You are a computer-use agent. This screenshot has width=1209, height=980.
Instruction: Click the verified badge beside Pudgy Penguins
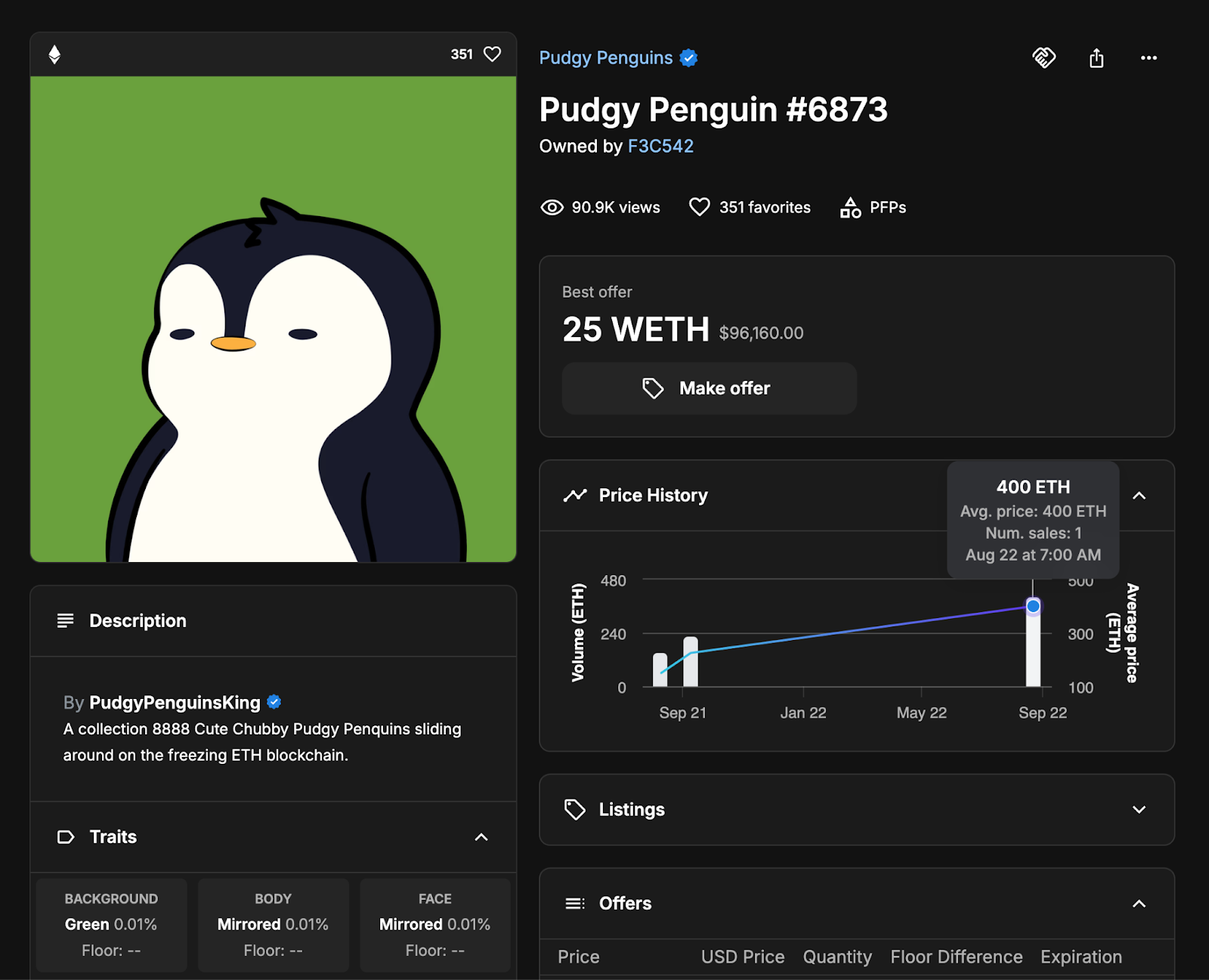pyautogui.click(x=688, y=58)
